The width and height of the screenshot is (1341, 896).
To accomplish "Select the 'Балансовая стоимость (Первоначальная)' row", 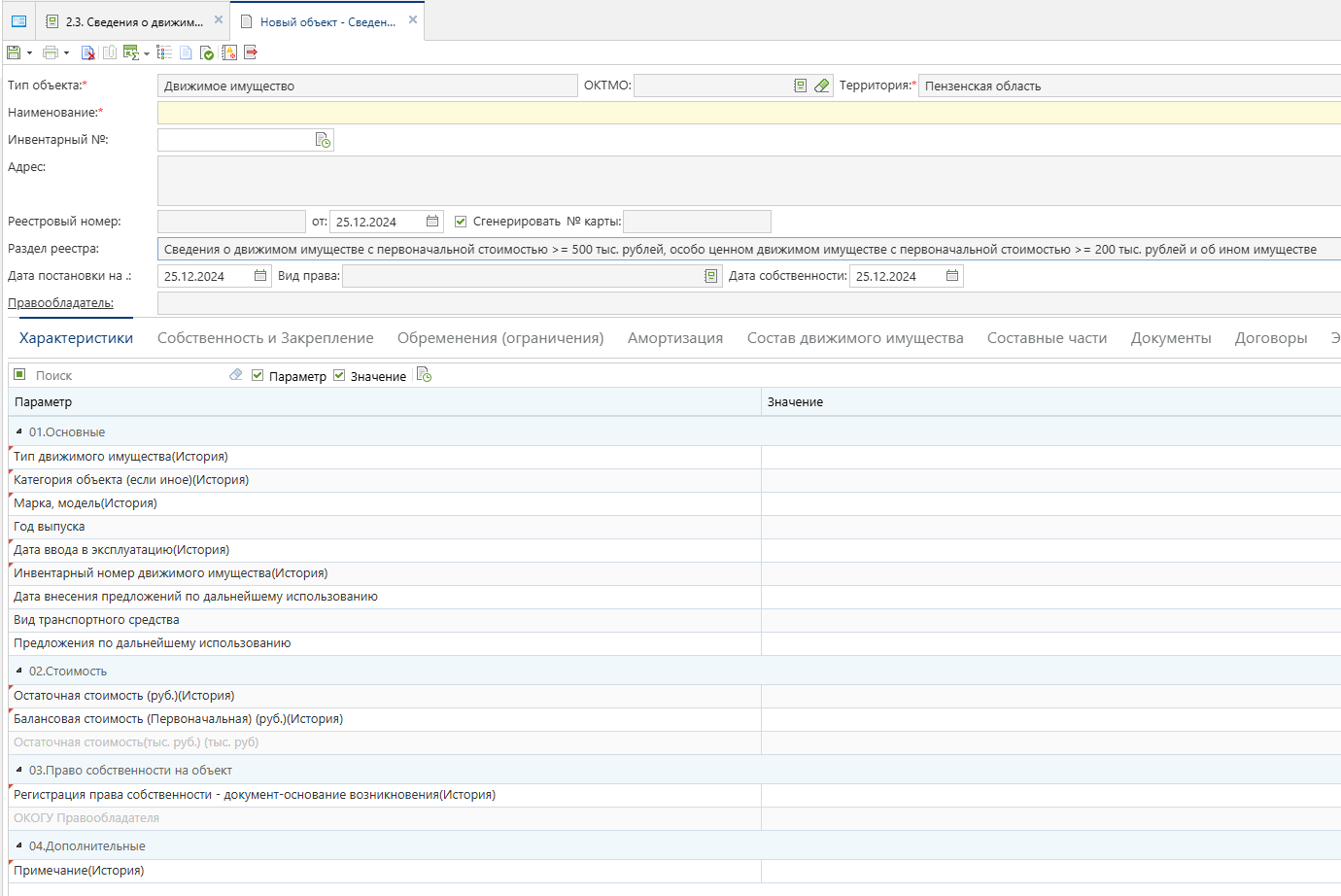I will coord(674,719).
